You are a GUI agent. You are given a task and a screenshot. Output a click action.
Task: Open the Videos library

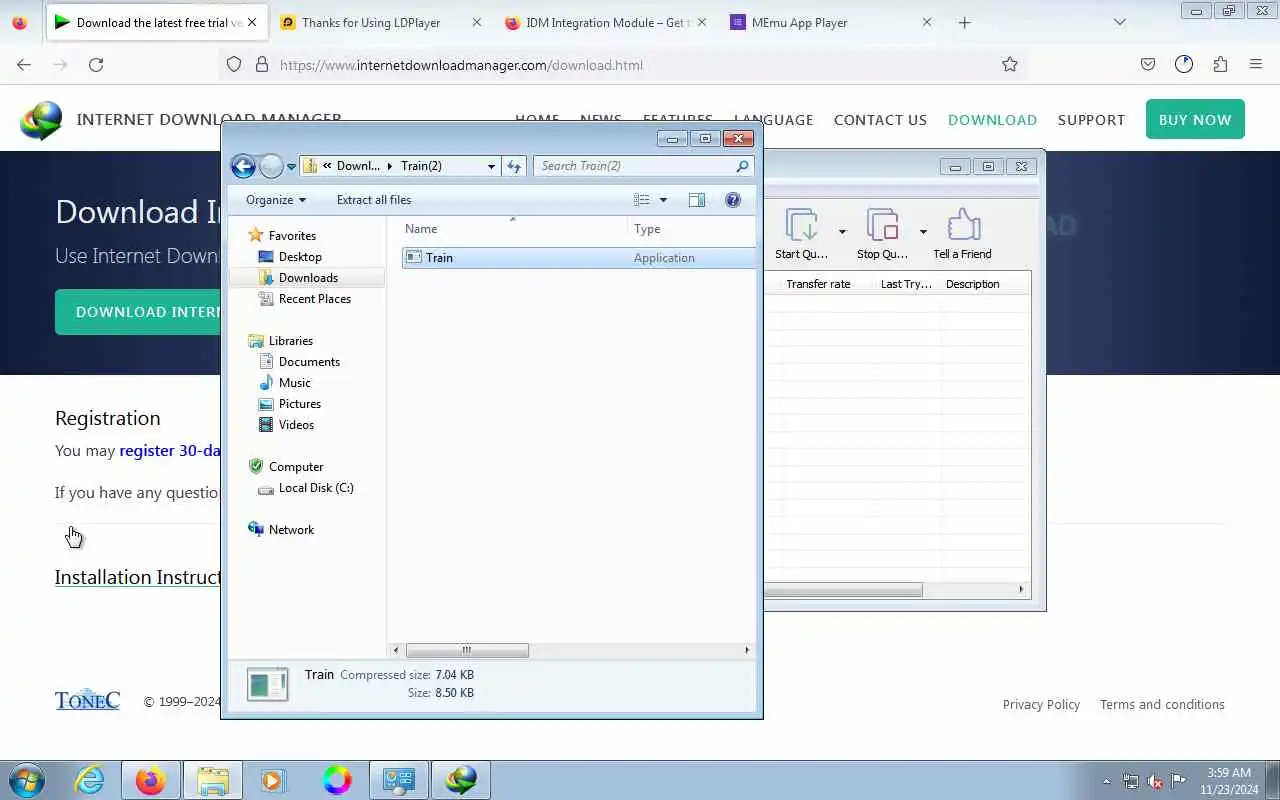[296, 425]
